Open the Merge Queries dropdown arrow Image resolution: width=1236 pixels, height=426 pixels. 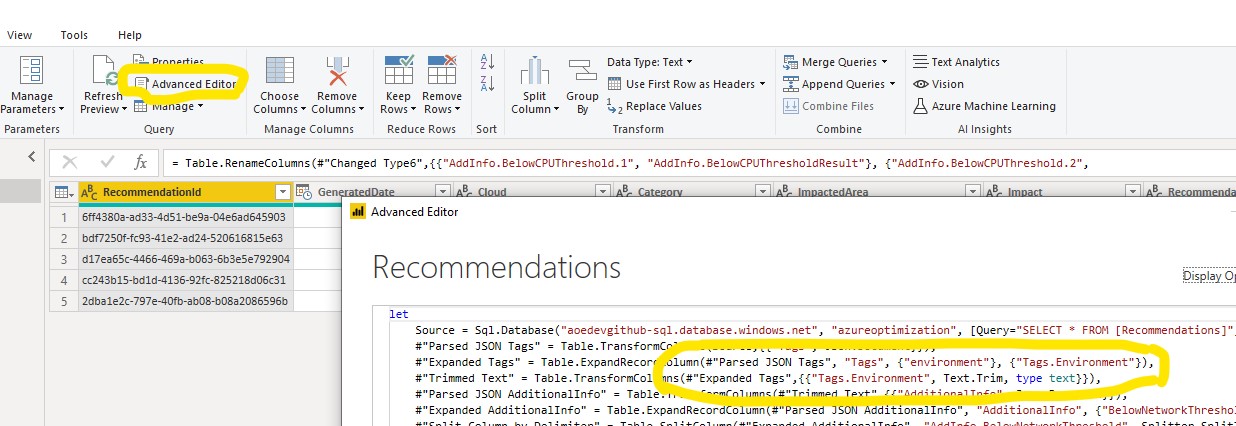[x=883, y=62]
